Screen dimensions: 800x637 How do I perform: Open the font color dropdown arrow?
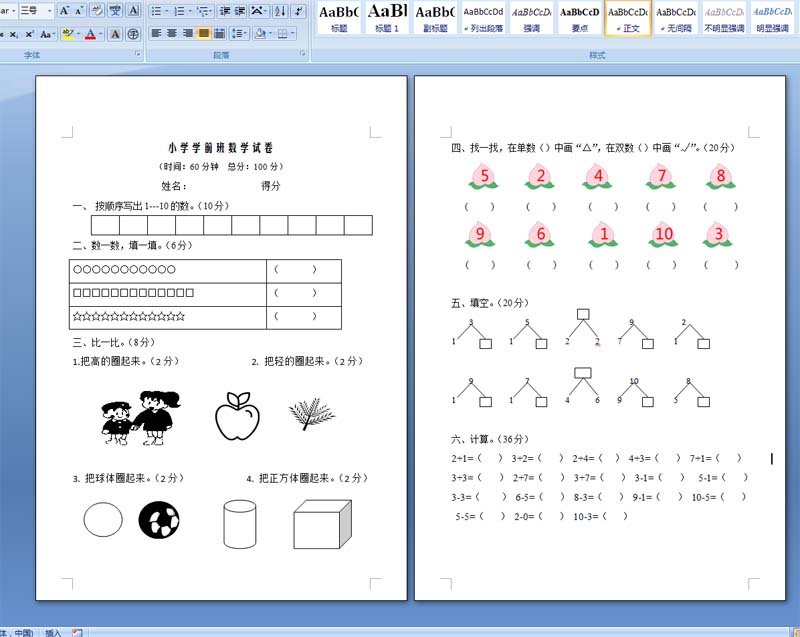click(x=101, y=34)
